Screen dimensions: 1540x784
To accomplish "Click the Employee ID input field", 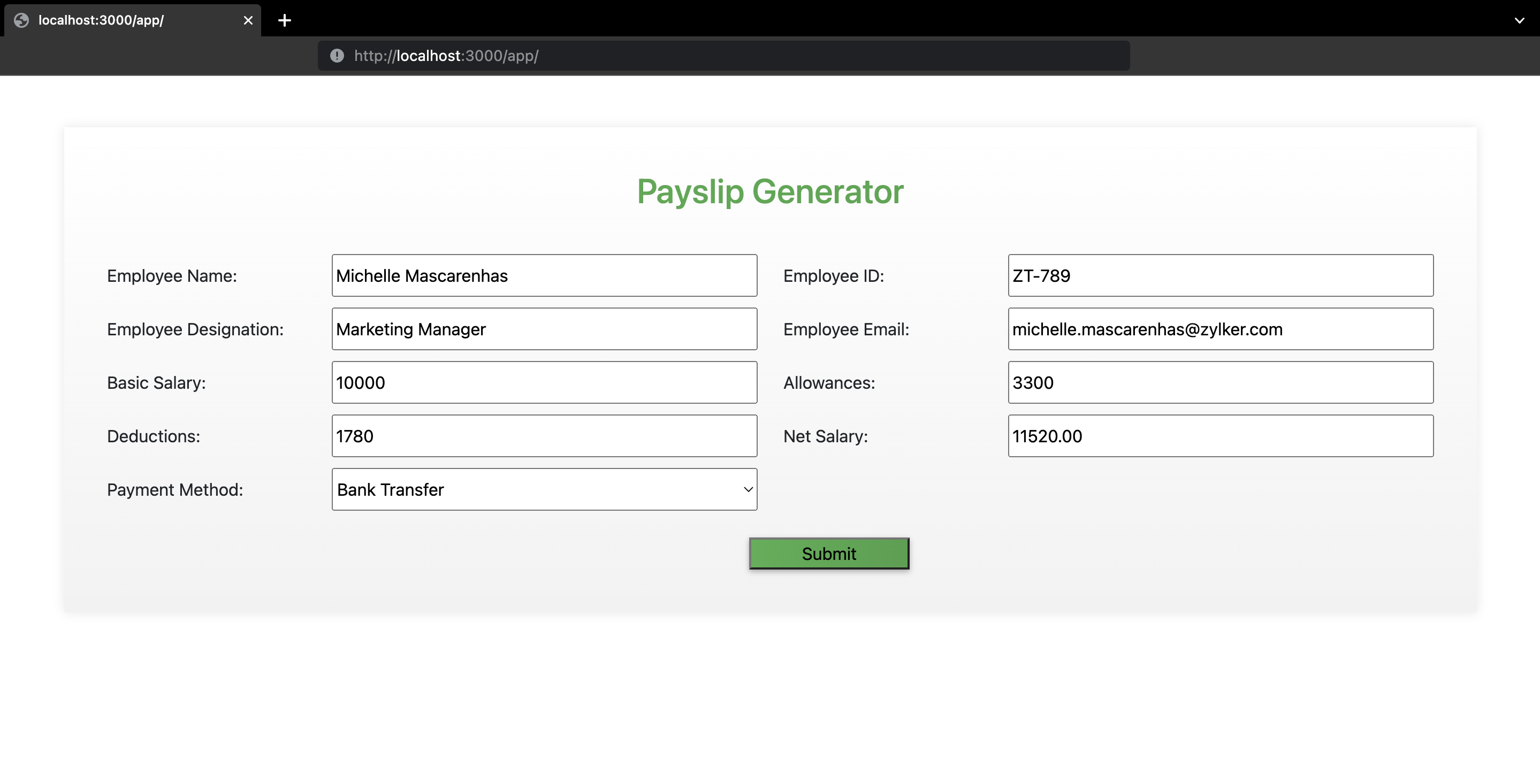I will coord(1221,275).
